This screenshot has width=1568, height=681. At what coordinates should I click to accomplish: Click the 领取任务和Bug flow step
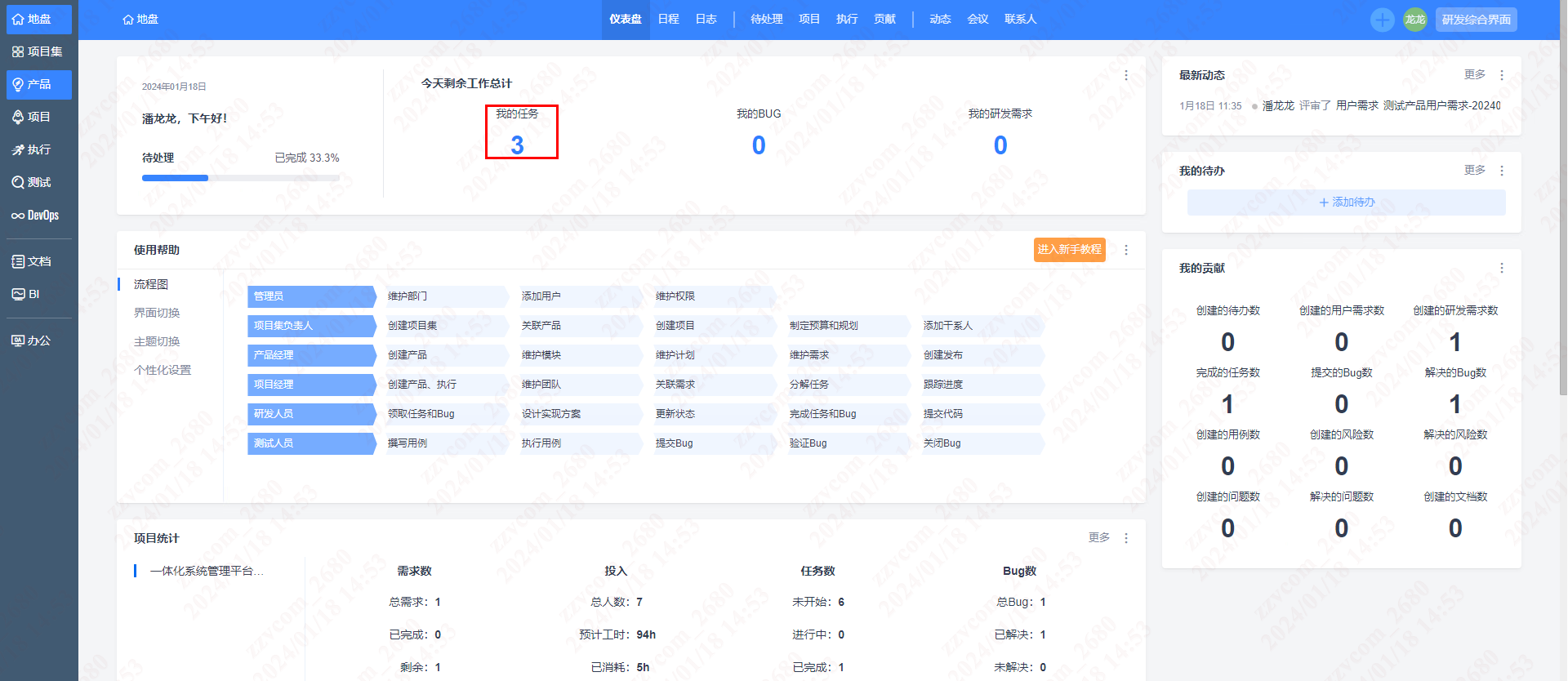[445, 414]
